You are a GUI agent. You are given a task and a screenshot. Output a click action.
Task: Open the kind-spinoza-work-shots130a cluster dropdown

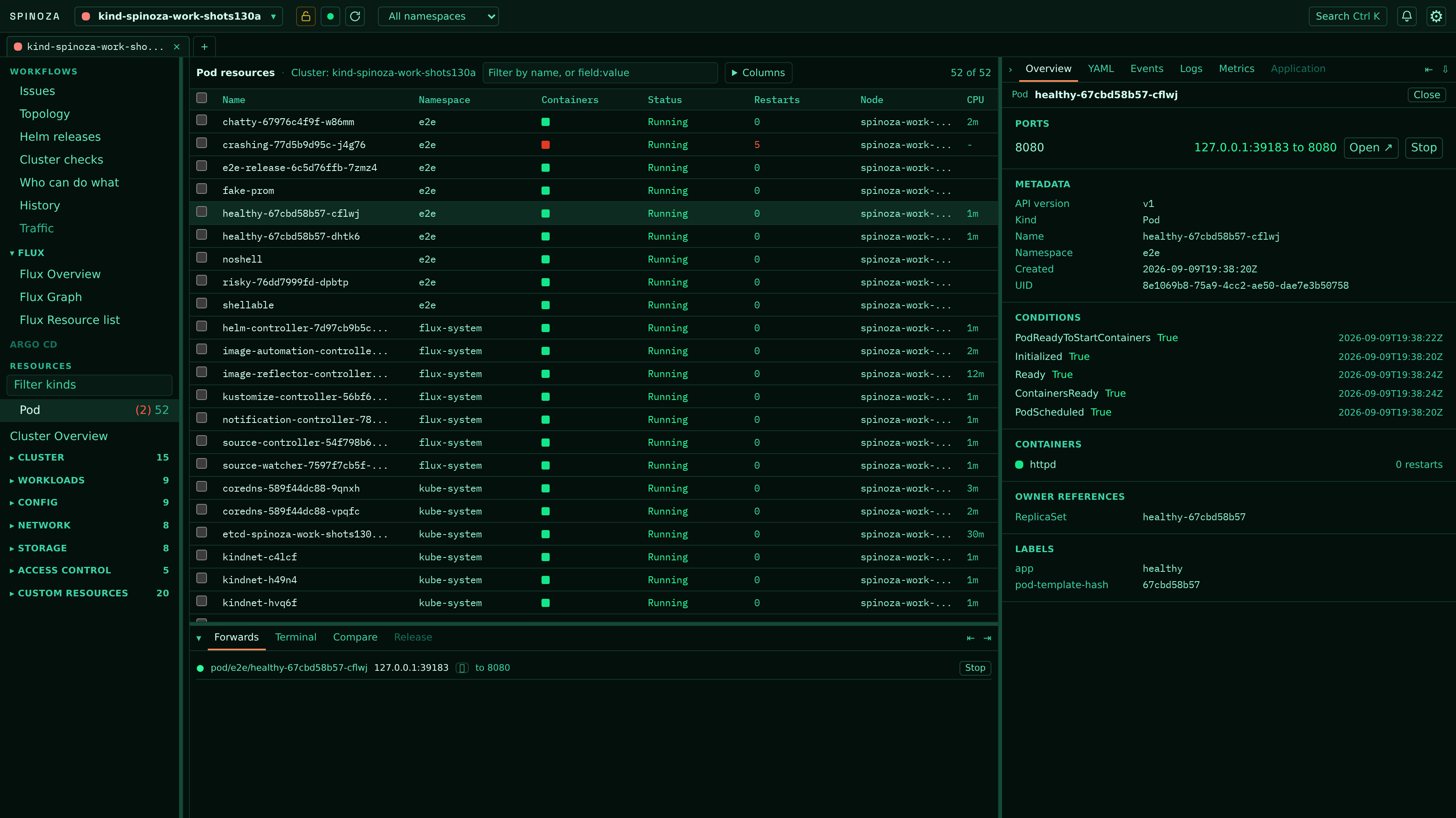[x=179, y=16]
